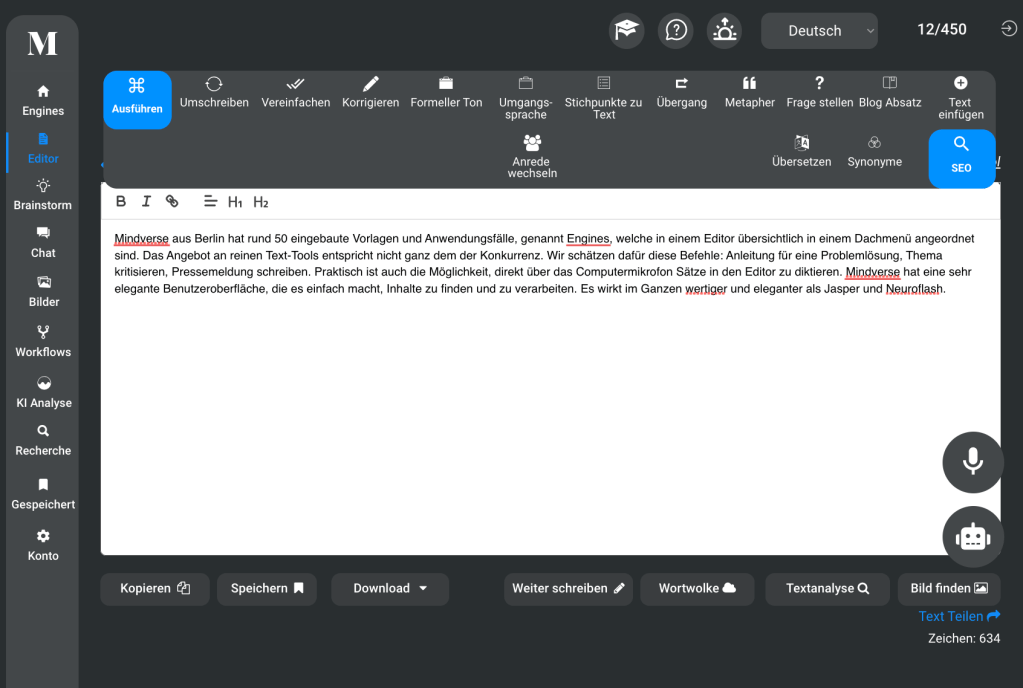Click the Korrigieren pencil tool
Image resolution: width=1023 pixels, height=688 pixels.
click(370, 93)
